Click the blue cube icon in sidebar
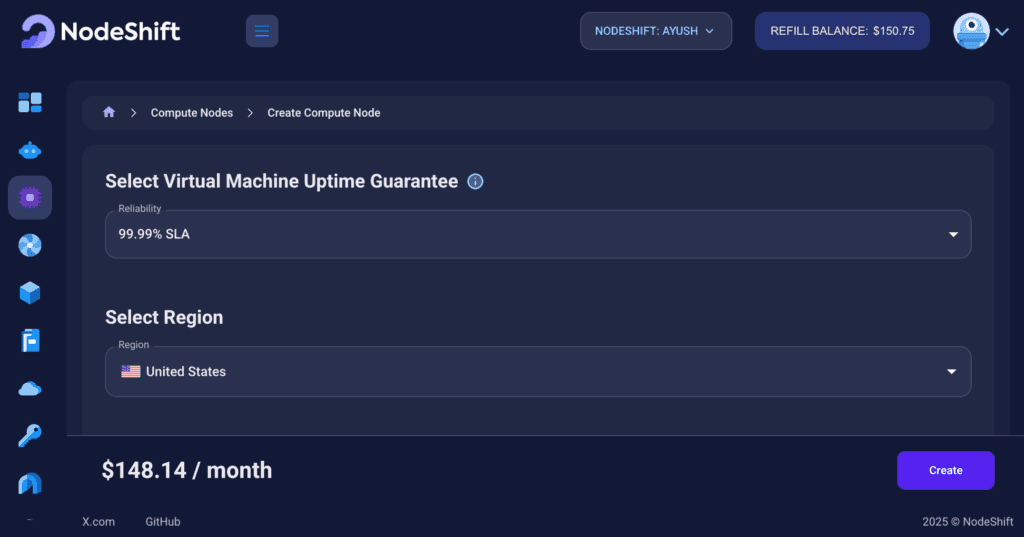The width and height of the screenshot is (1024, 537). click(x=30, y=293)
